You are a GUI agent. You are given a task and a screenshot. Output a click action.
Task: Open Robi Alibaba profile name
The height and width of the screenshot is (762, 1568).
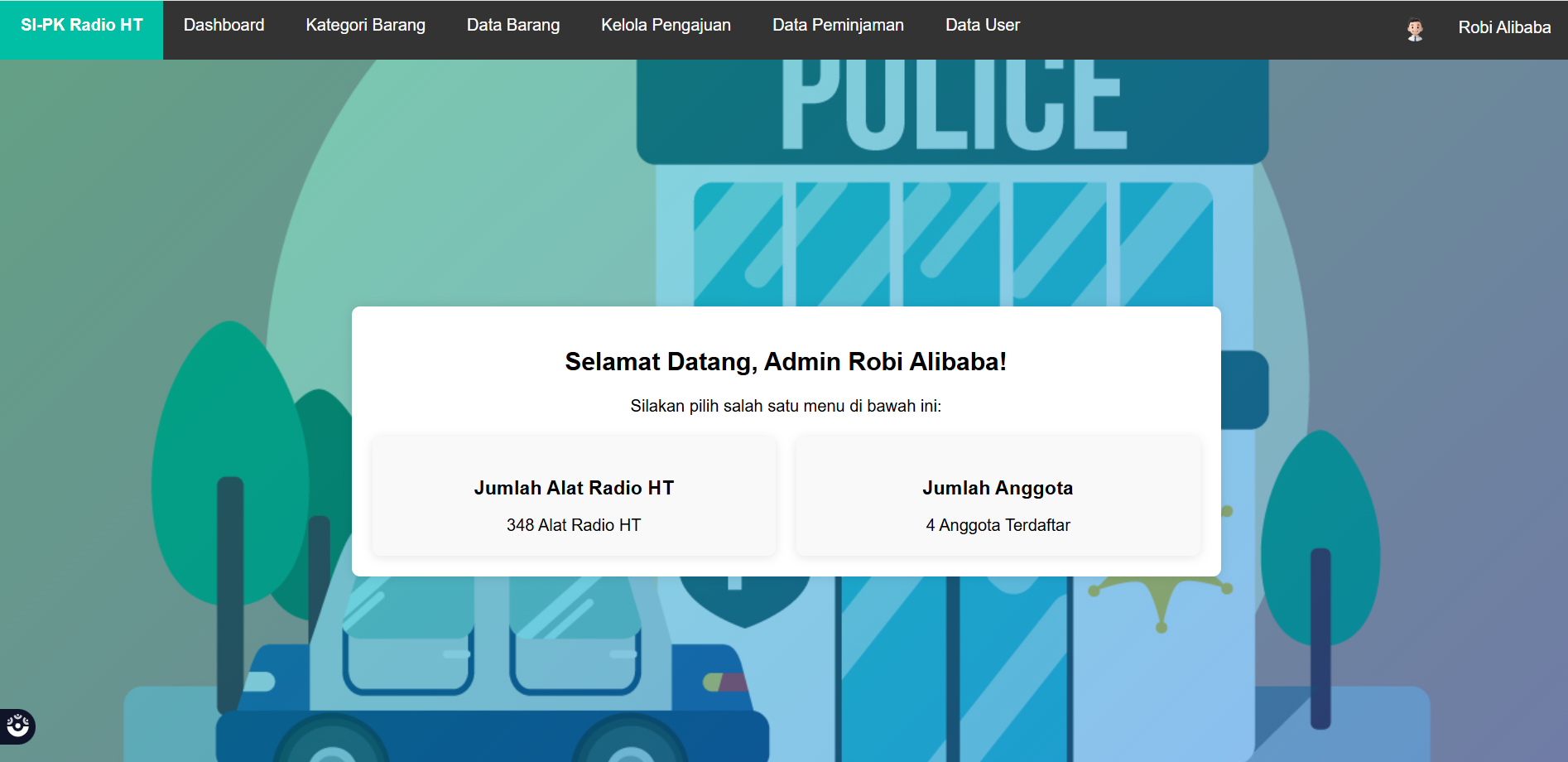pyautogui.click(x=1504, y=27)
